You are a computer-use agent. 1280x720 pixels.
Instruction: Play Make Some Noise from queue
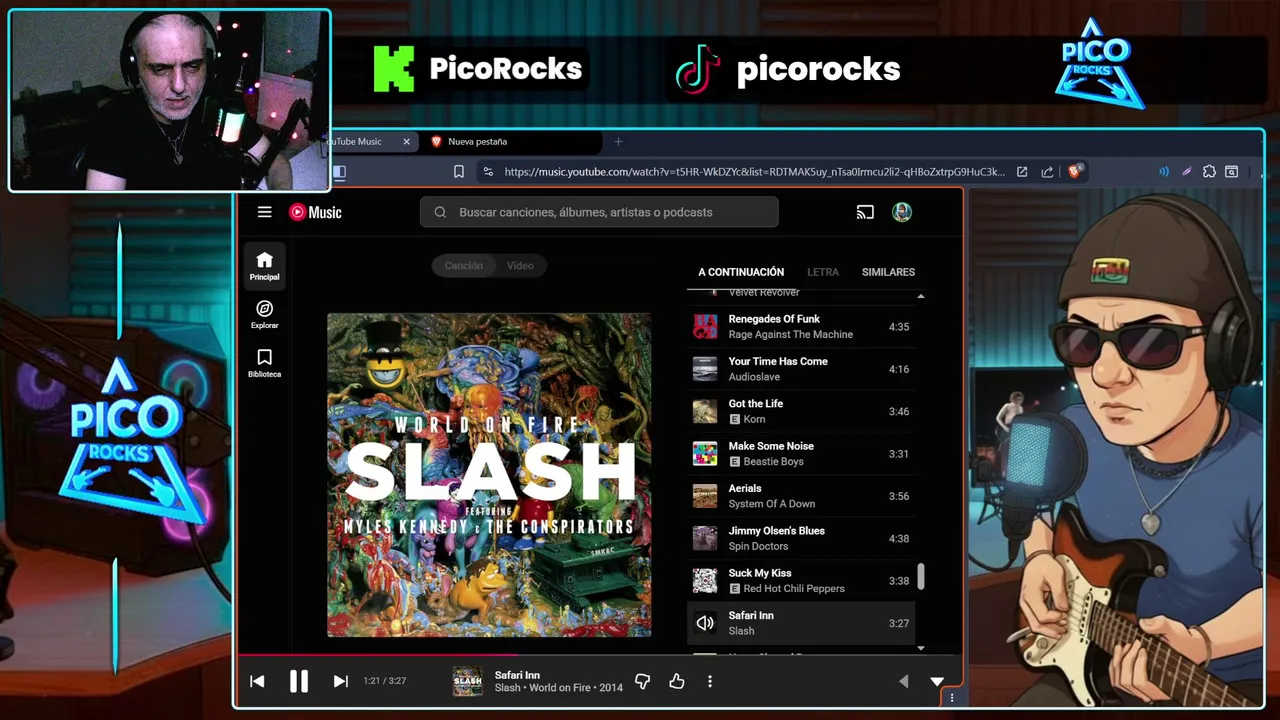801,453
